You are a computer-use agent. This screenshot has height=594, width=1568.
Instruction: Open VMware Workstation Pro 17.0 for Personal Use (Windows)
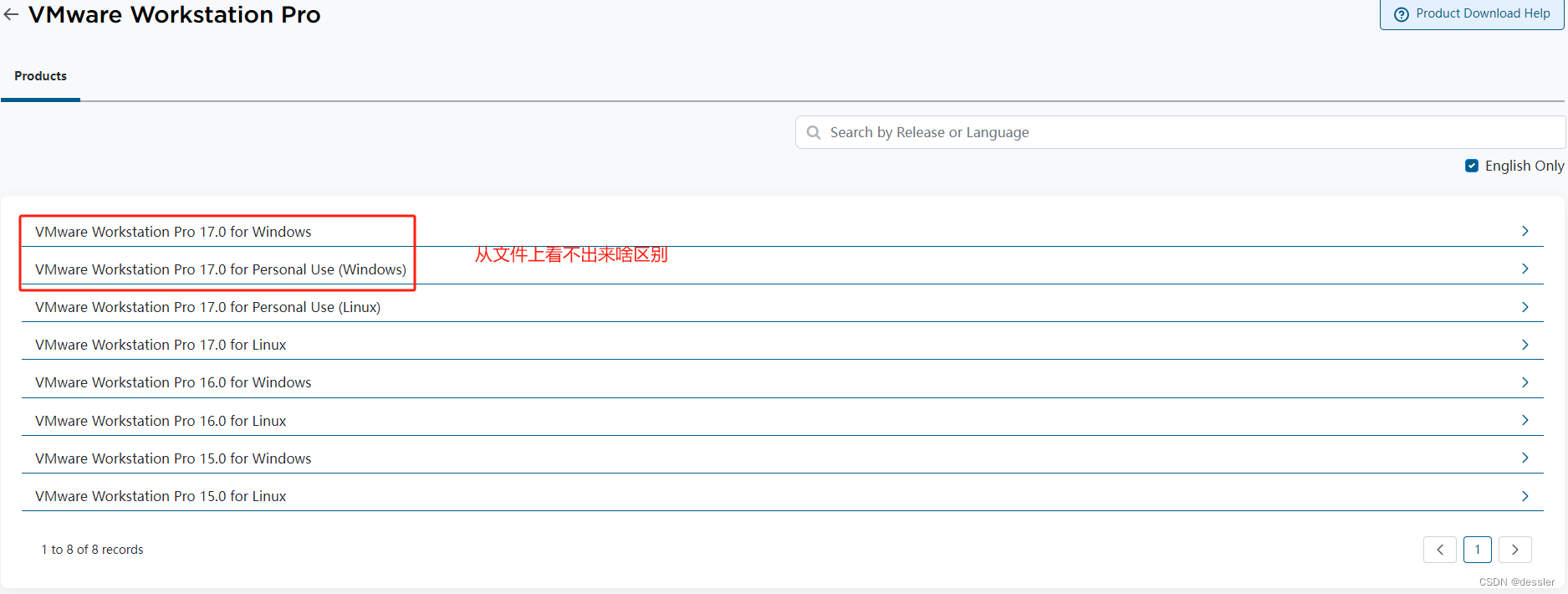click(x=783, y=269)
